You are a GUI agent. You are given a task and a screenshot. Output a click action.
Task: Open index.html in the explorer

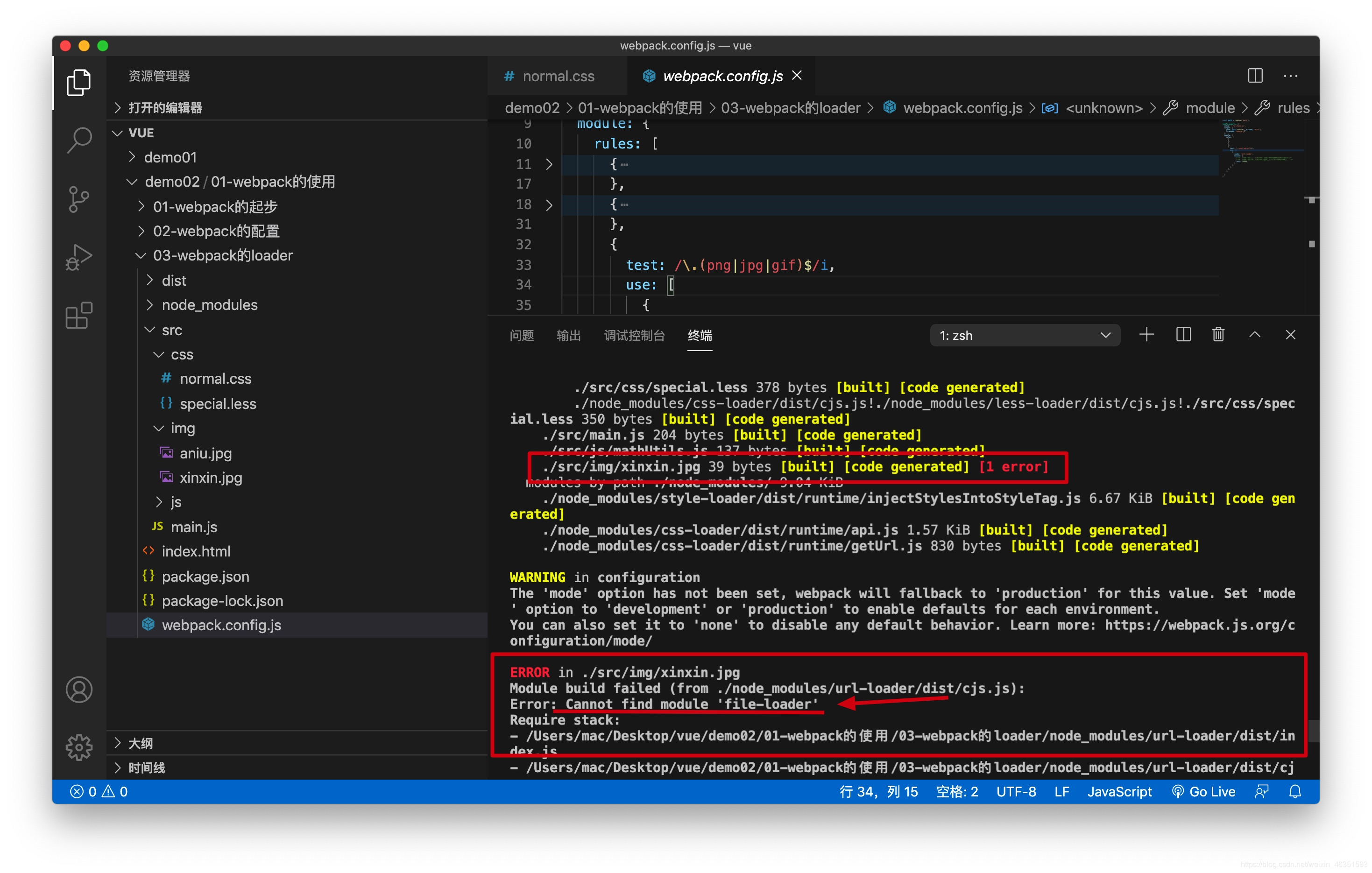click(297, 551)
